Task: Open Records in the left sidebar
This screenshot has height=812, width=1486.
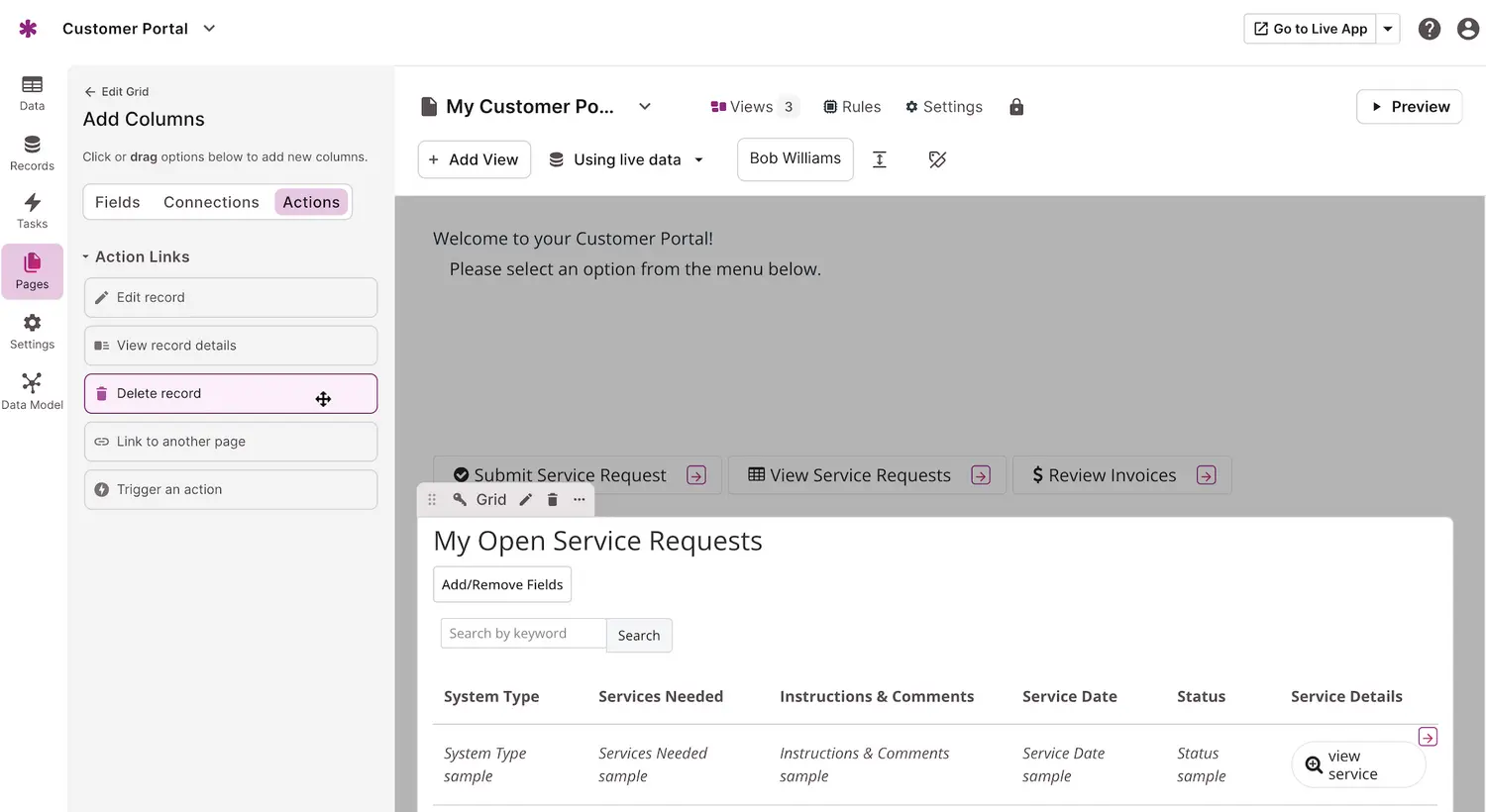Action: click(32, 153)
